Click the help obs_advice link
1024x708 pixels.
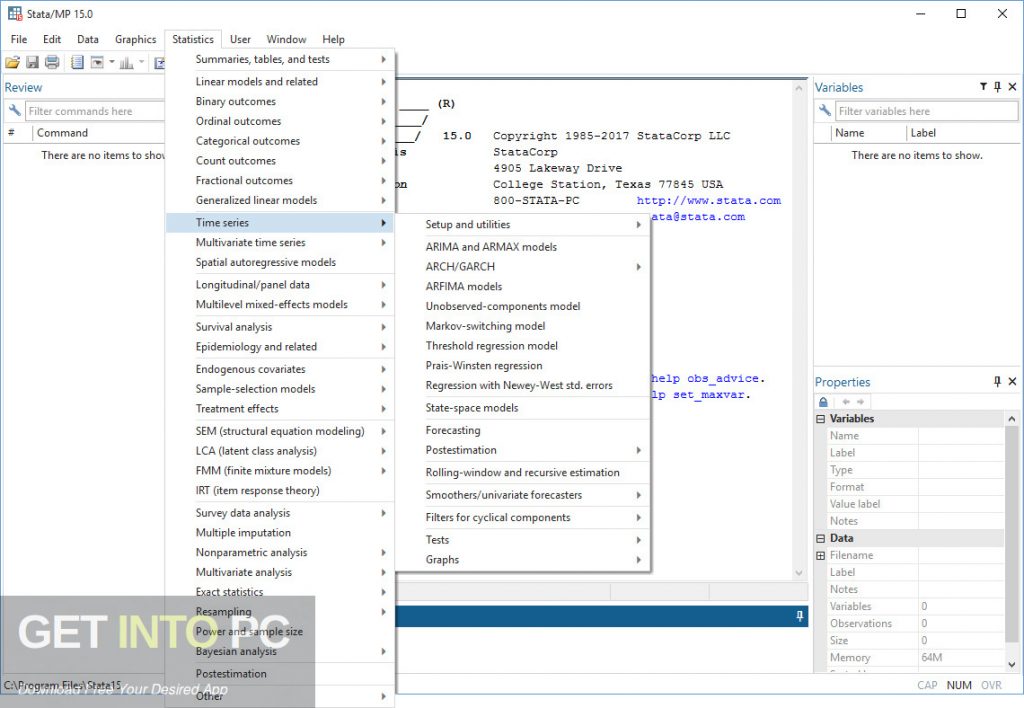pos(705,378)
